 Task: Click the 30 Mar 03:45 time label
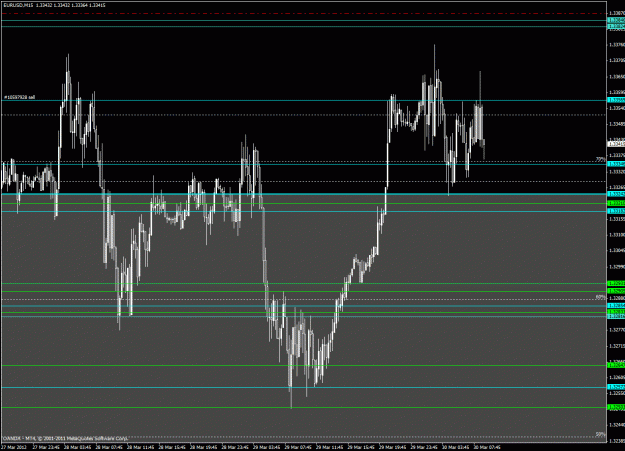click(x=456, y=447)
